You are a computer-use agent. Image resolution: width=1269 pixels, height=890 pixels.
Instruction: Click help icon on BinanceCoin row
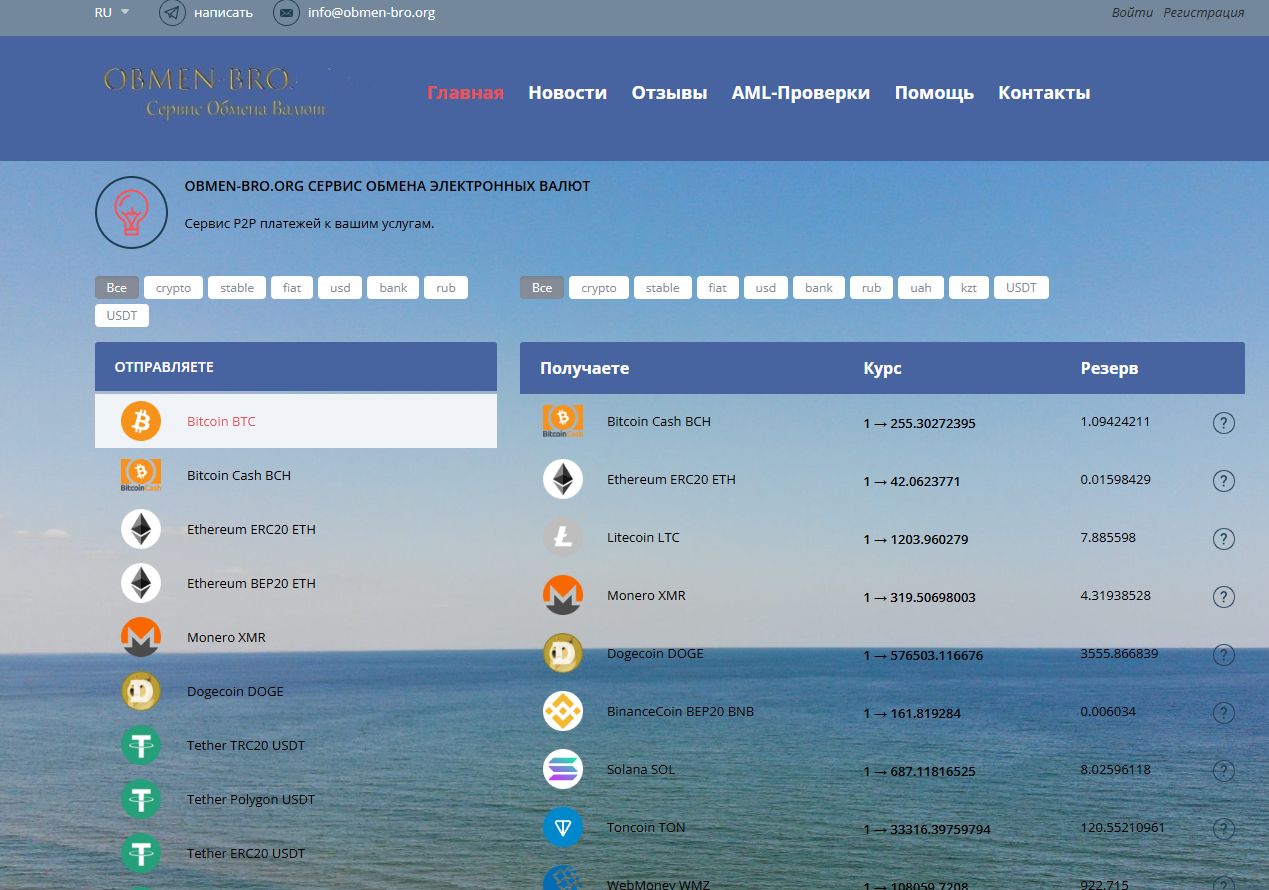(x=1223, y=713)
